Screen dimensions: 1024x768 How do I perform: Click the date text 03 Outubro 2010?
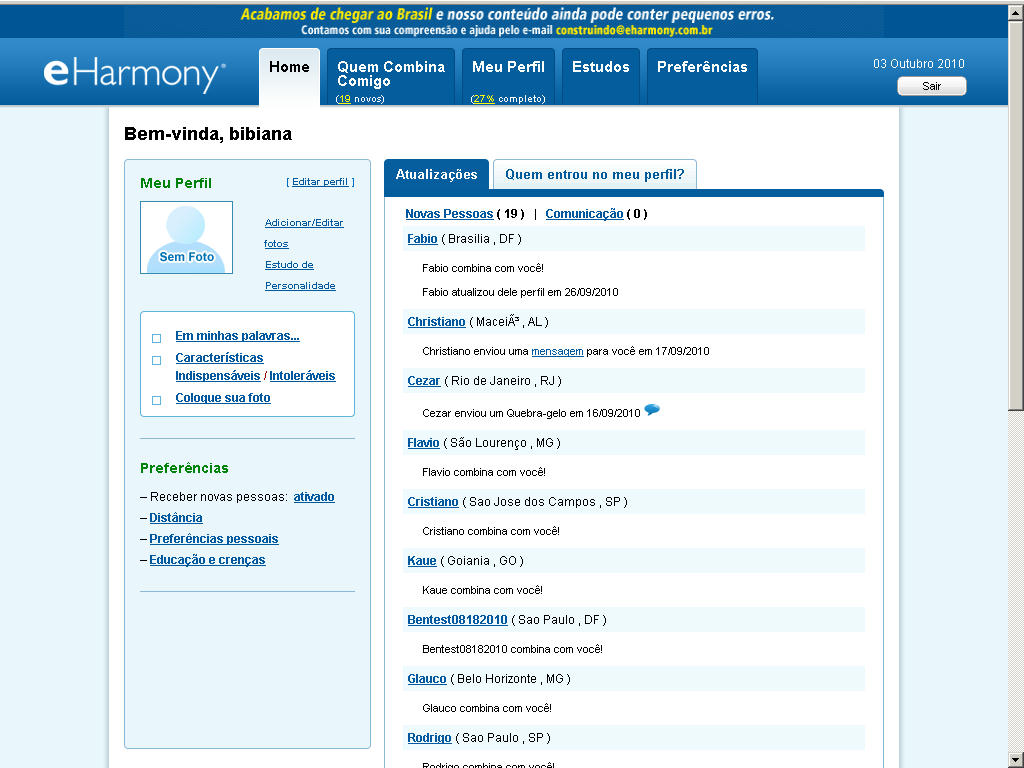[x=918, y=63]
